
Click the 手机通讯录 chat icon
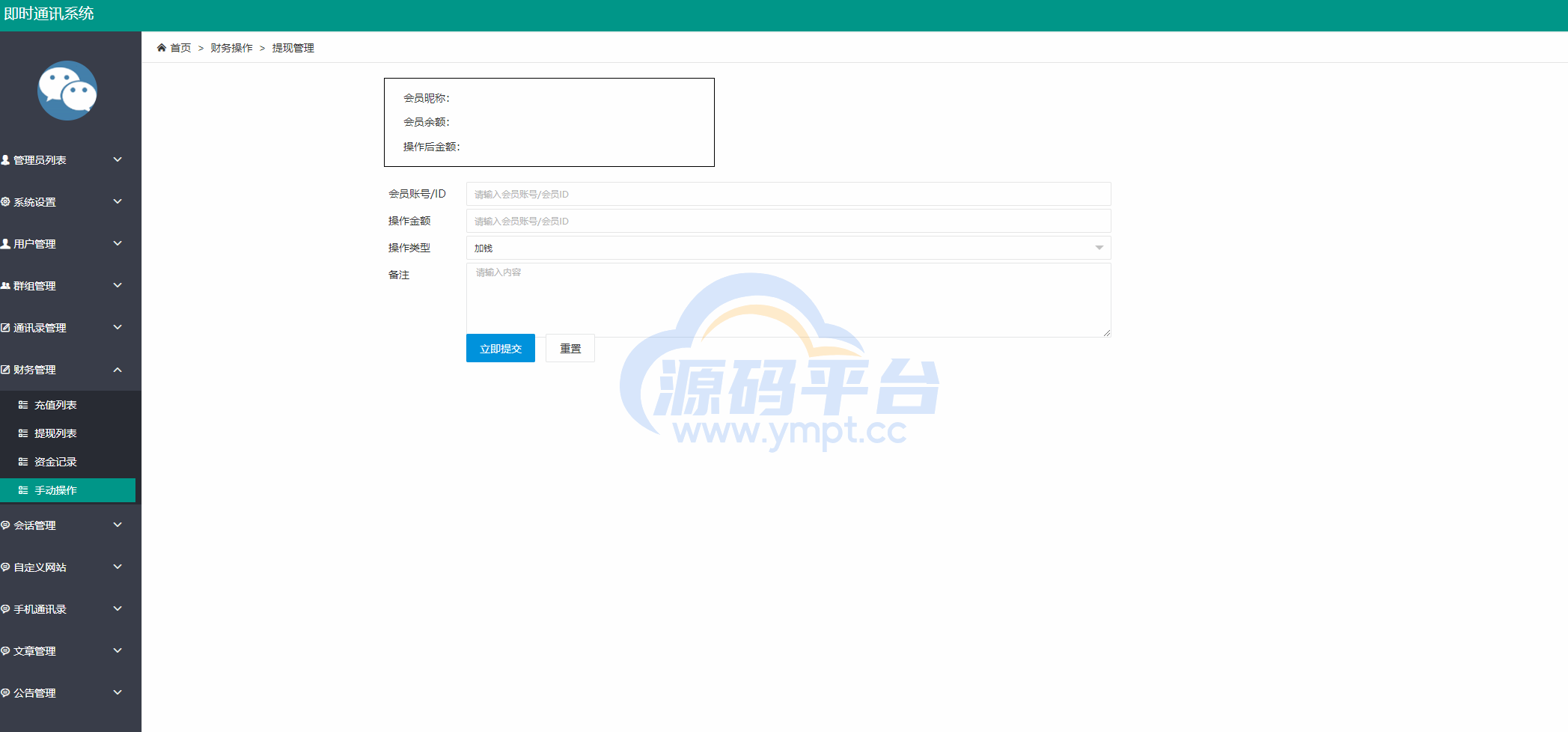click(5, 609)
